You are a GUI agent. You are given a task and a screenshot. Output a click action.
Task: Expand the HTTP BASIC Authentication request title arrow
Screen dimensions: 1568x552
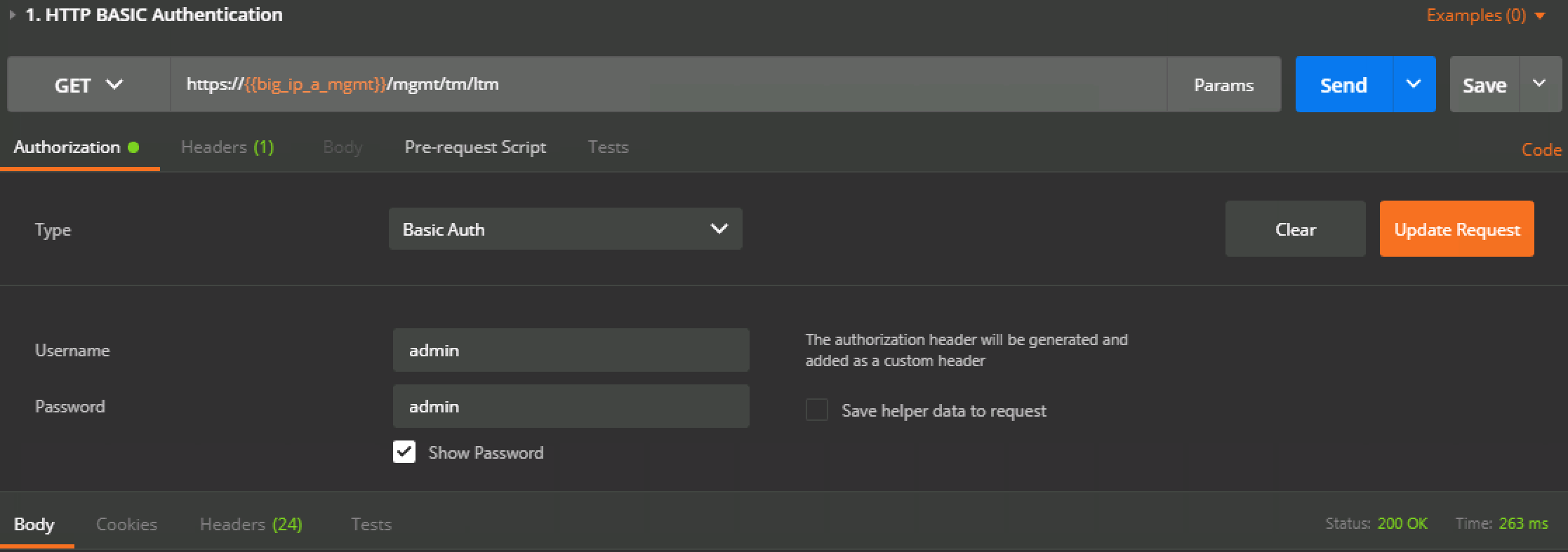[x=12, y=15]
